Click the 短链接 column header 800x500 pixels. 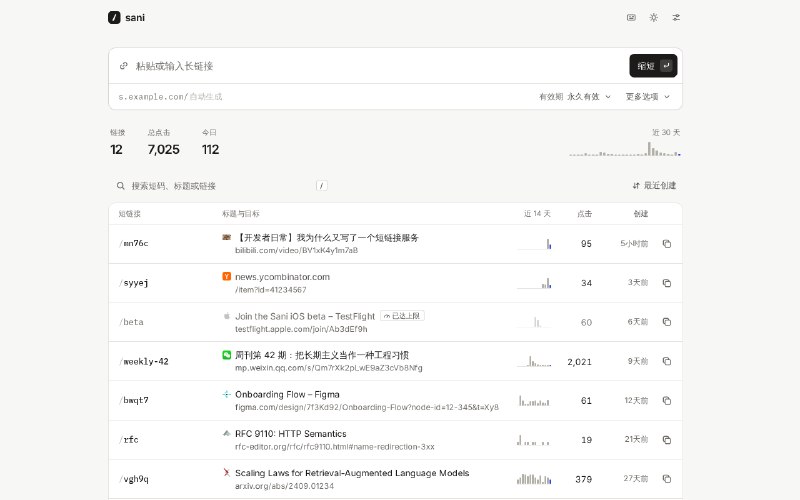pyautogui.click(x=130, y=214)
